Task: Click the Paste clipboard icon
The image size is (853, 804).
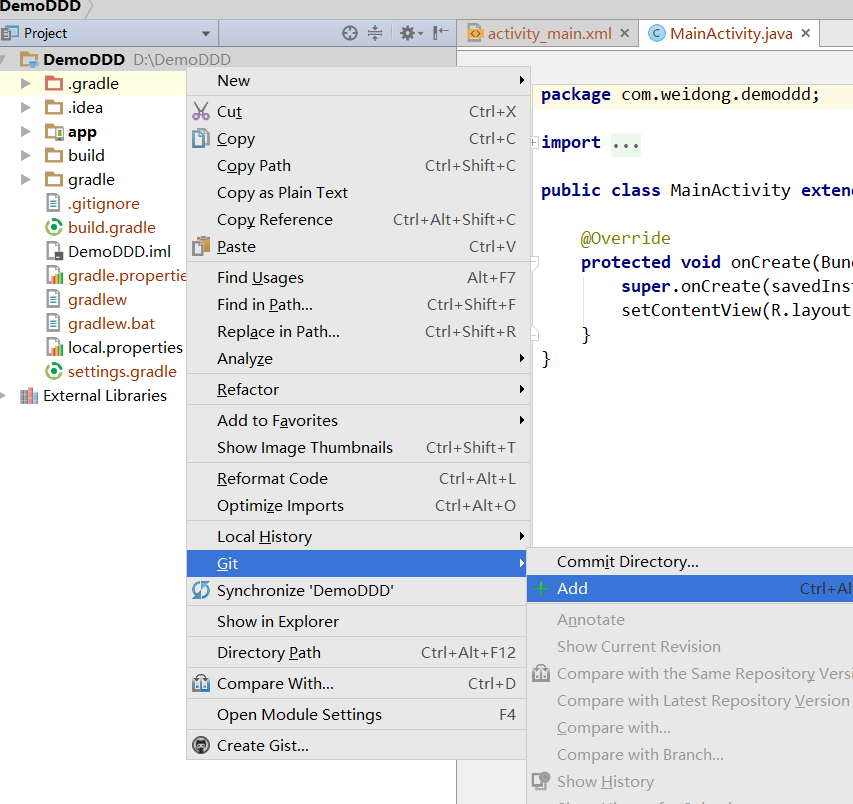Action: tap(201, 246)
